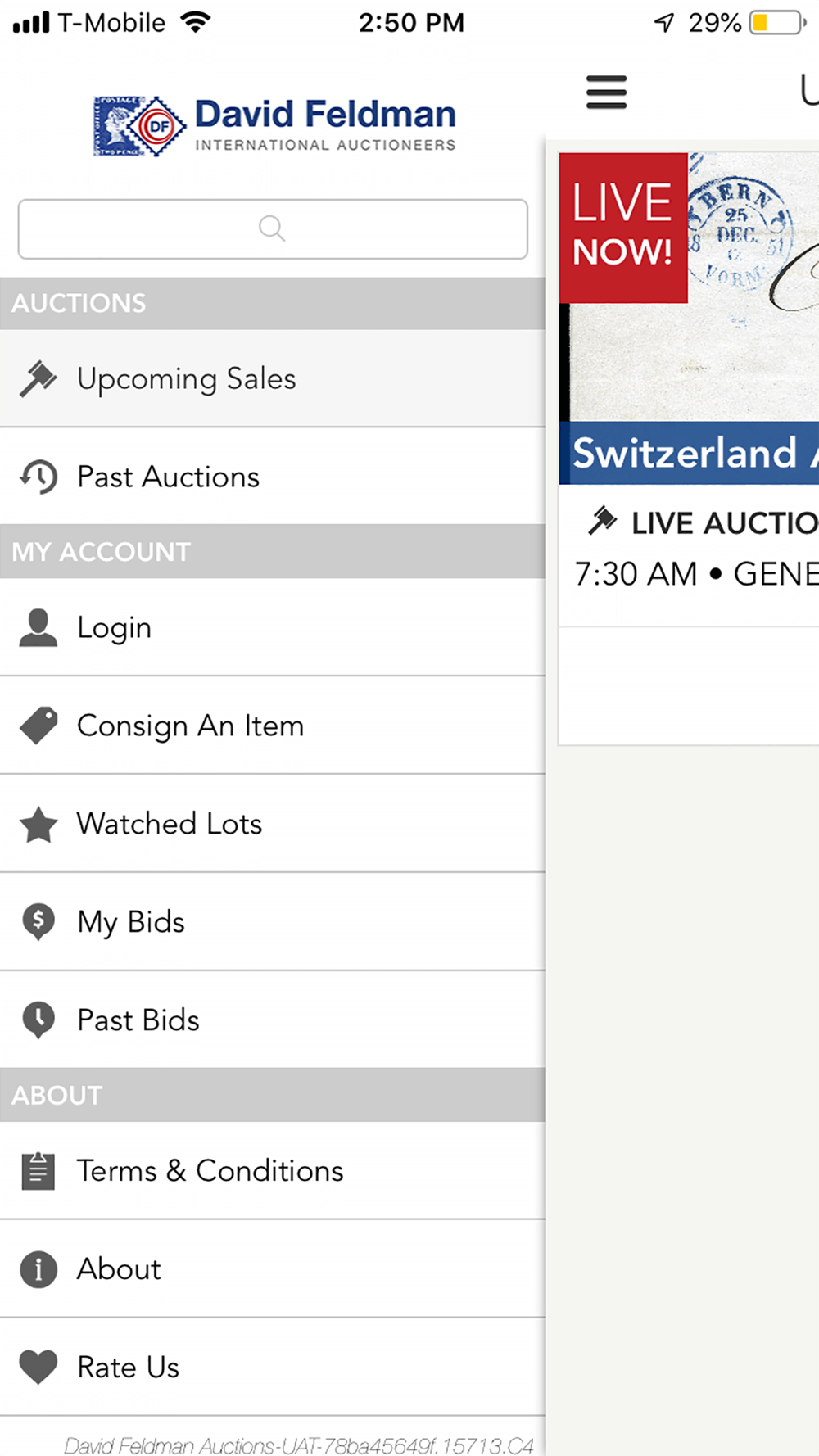This screenshot has width=819, height=1456.
Task: Tap the hamburger menu icon
Action: tap(607, 92)
